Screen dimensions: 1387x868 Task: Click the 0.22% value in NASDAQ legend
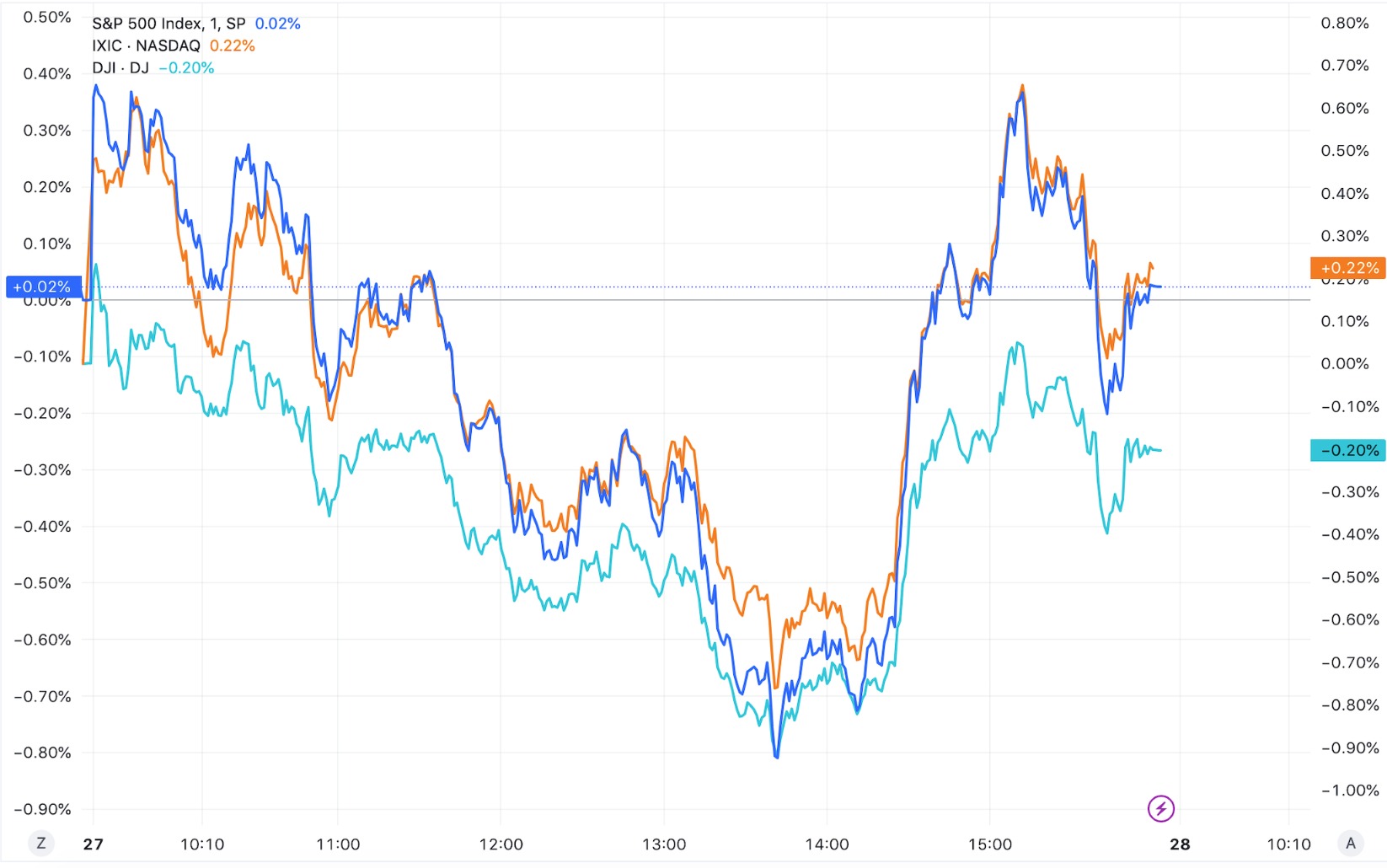(x=232, y=46)
